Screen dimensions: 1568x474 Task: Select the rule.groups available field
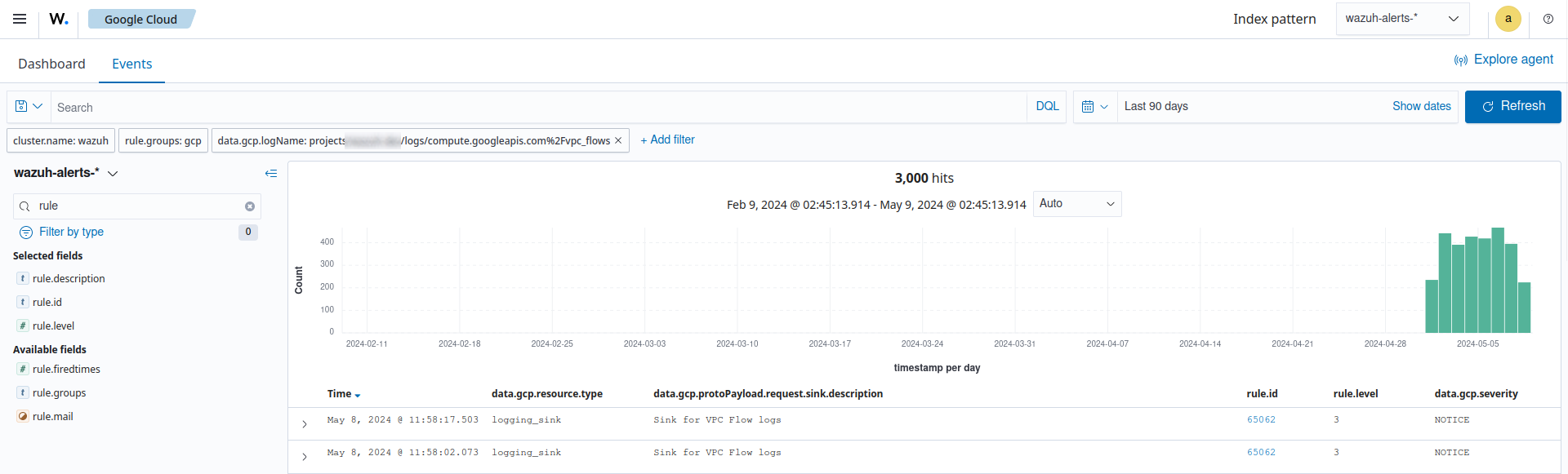point(59,393)
